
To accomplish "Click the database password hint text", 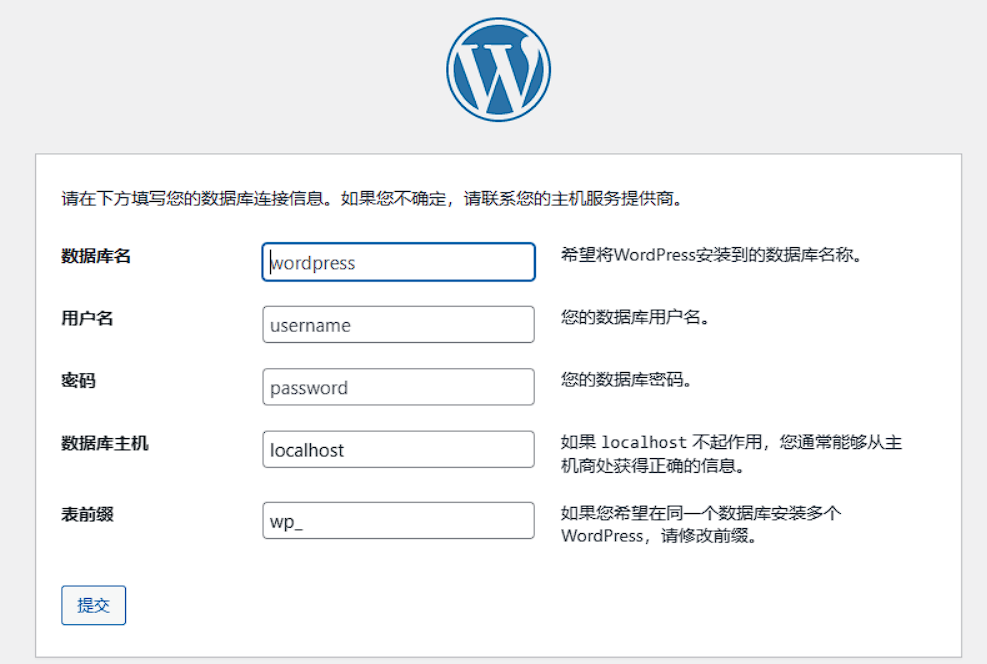I will pos(630,381).
